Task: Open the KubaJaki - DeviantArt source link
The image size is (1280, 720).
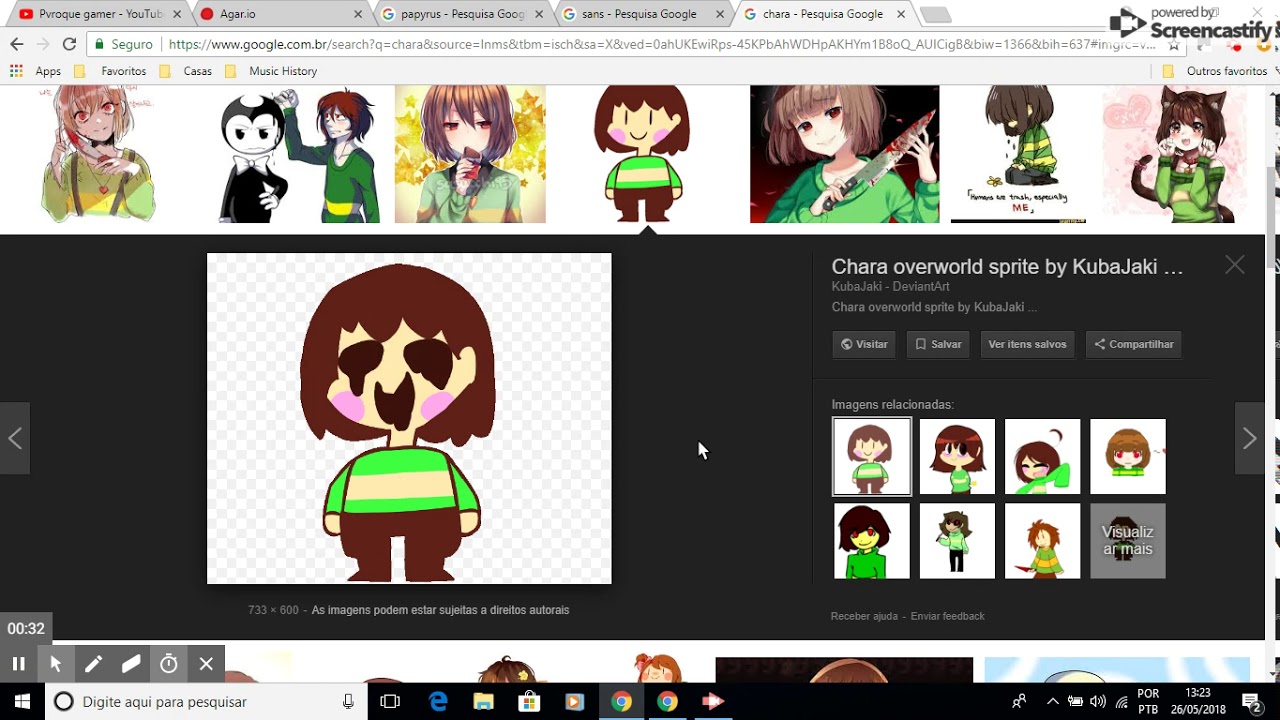Action: click(891, 287)
